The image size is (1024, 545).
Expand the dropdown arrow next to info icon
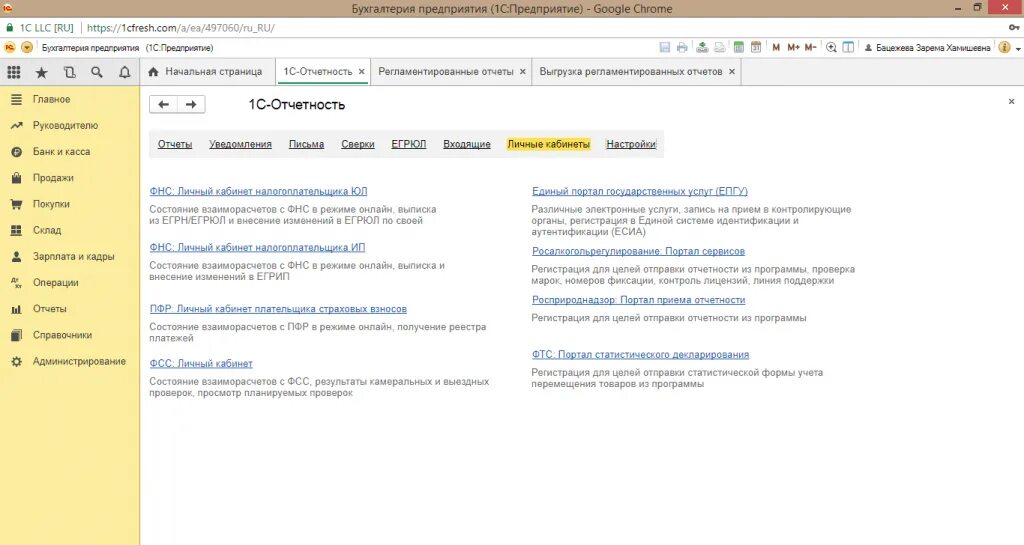1017,48
